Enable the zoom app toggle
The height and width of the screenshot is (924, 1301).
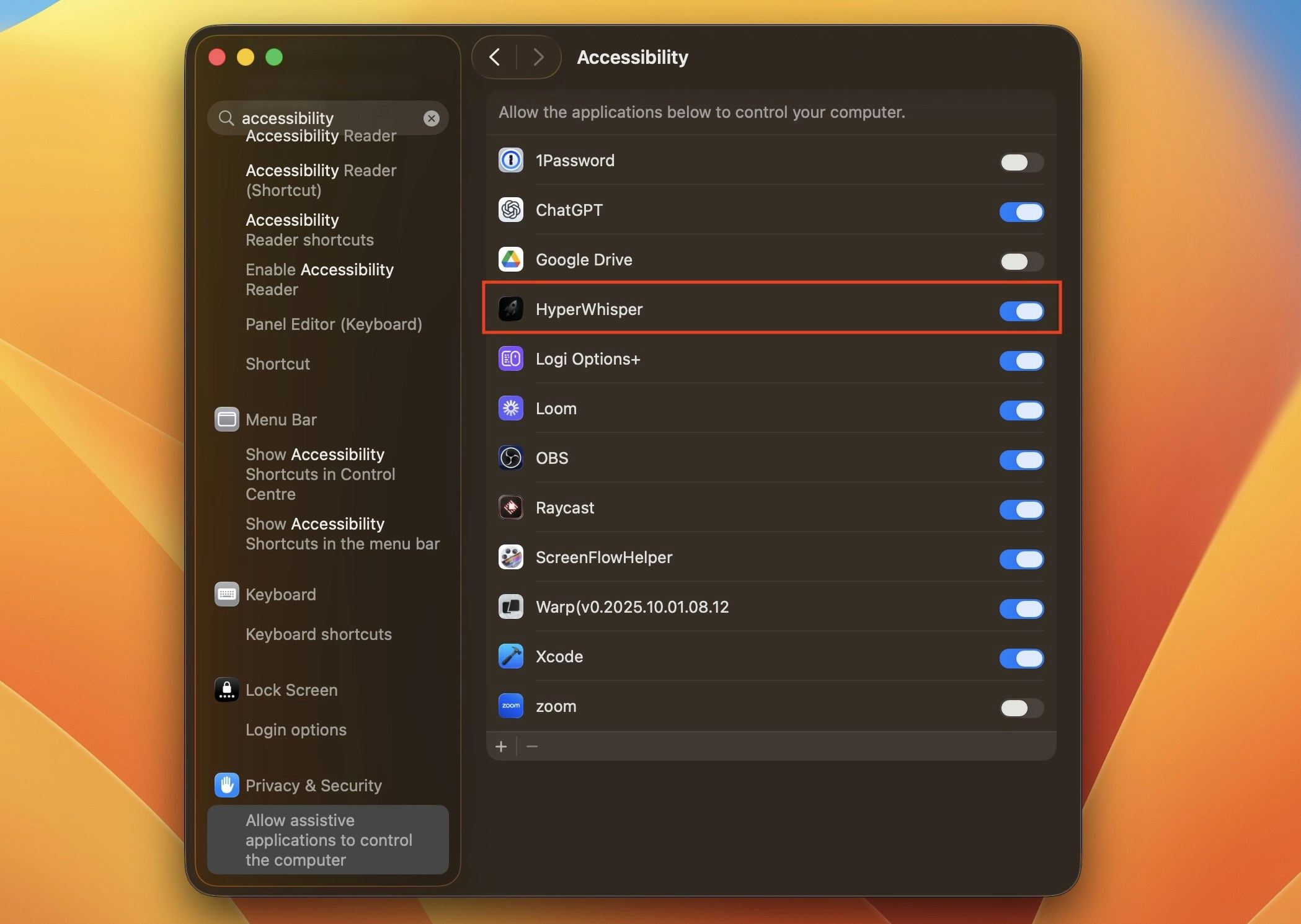point(1021,708)
